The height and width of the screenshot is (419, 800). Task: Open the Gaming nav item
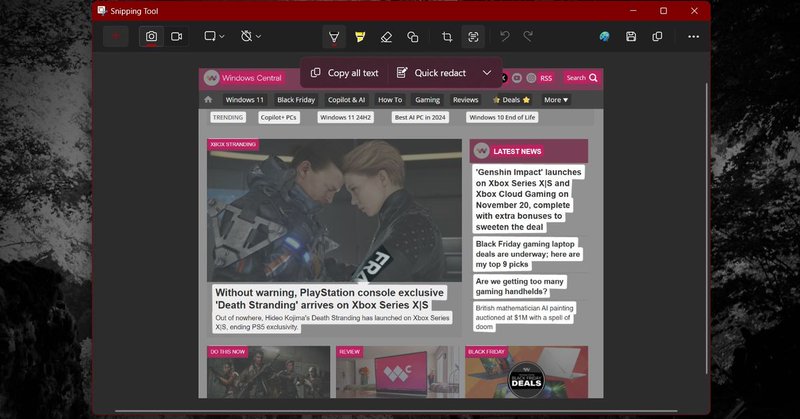[428, 100]
